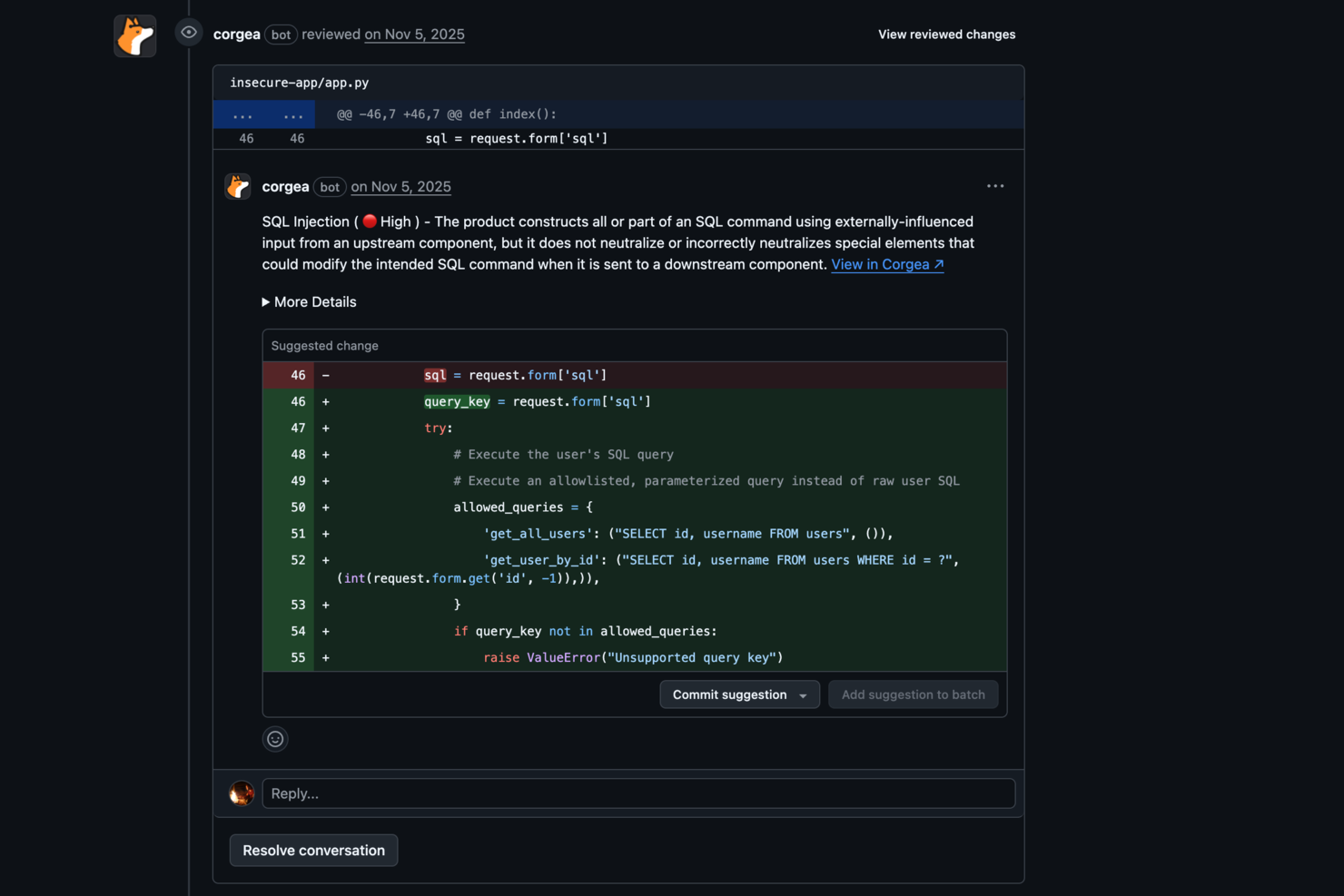Click the eye review status icon
Image resolution: width=1344 pixels, height=896 pixels.
[x=188, y=32]
